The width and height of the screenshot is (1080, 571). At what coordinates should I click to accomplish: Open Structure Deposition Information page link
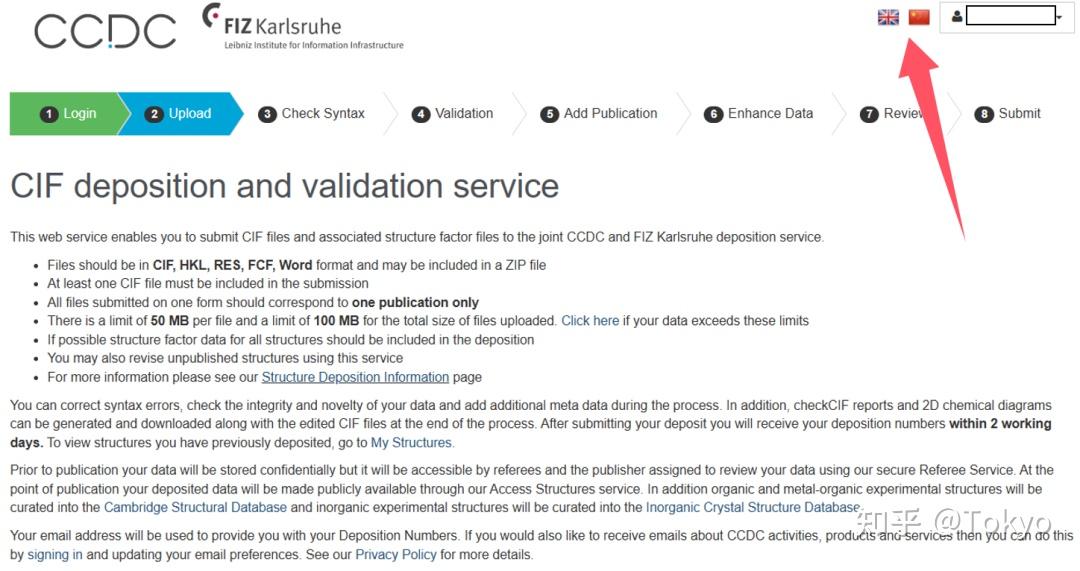(x=355, y=377)
